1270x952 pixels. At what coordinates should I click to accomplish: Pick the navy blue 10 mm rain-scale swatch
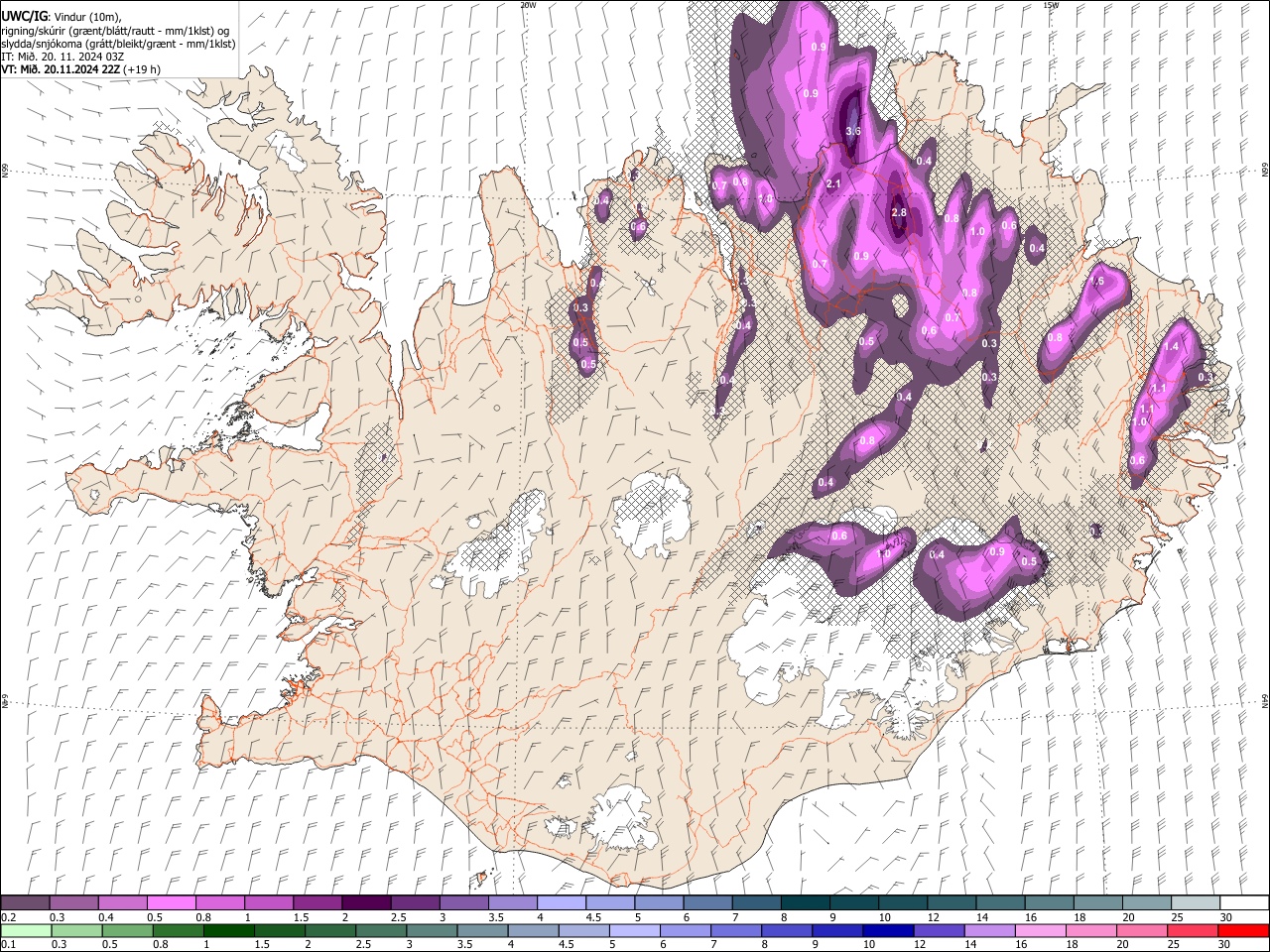pos(887,931)
